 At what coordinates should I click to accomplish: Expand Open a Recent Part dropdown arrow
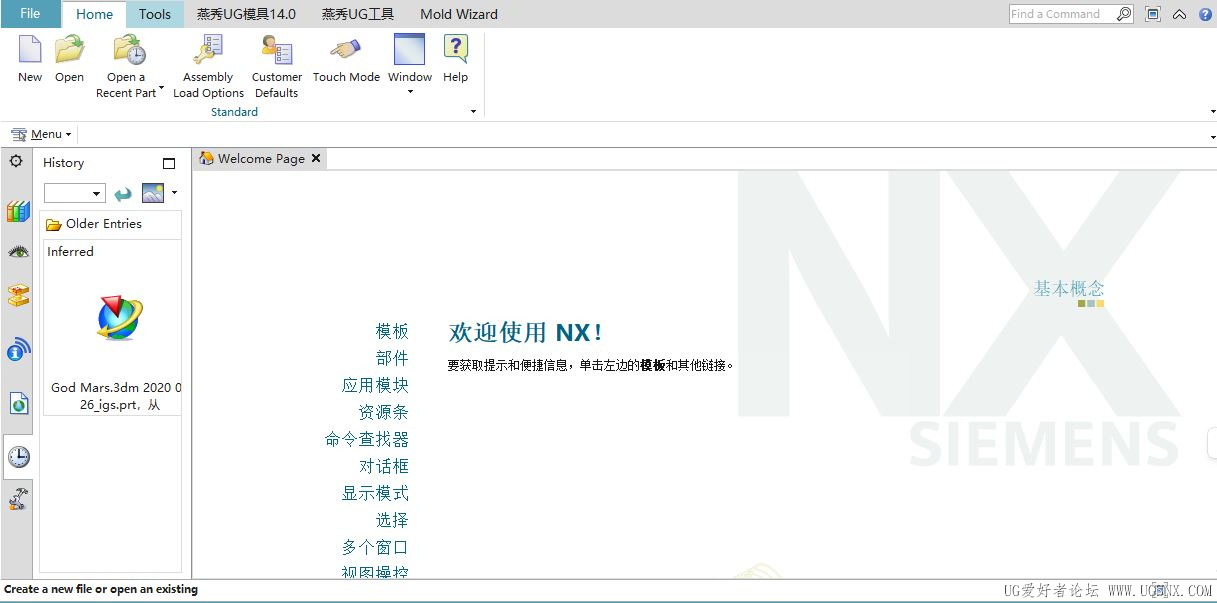(x=161, y=90)
